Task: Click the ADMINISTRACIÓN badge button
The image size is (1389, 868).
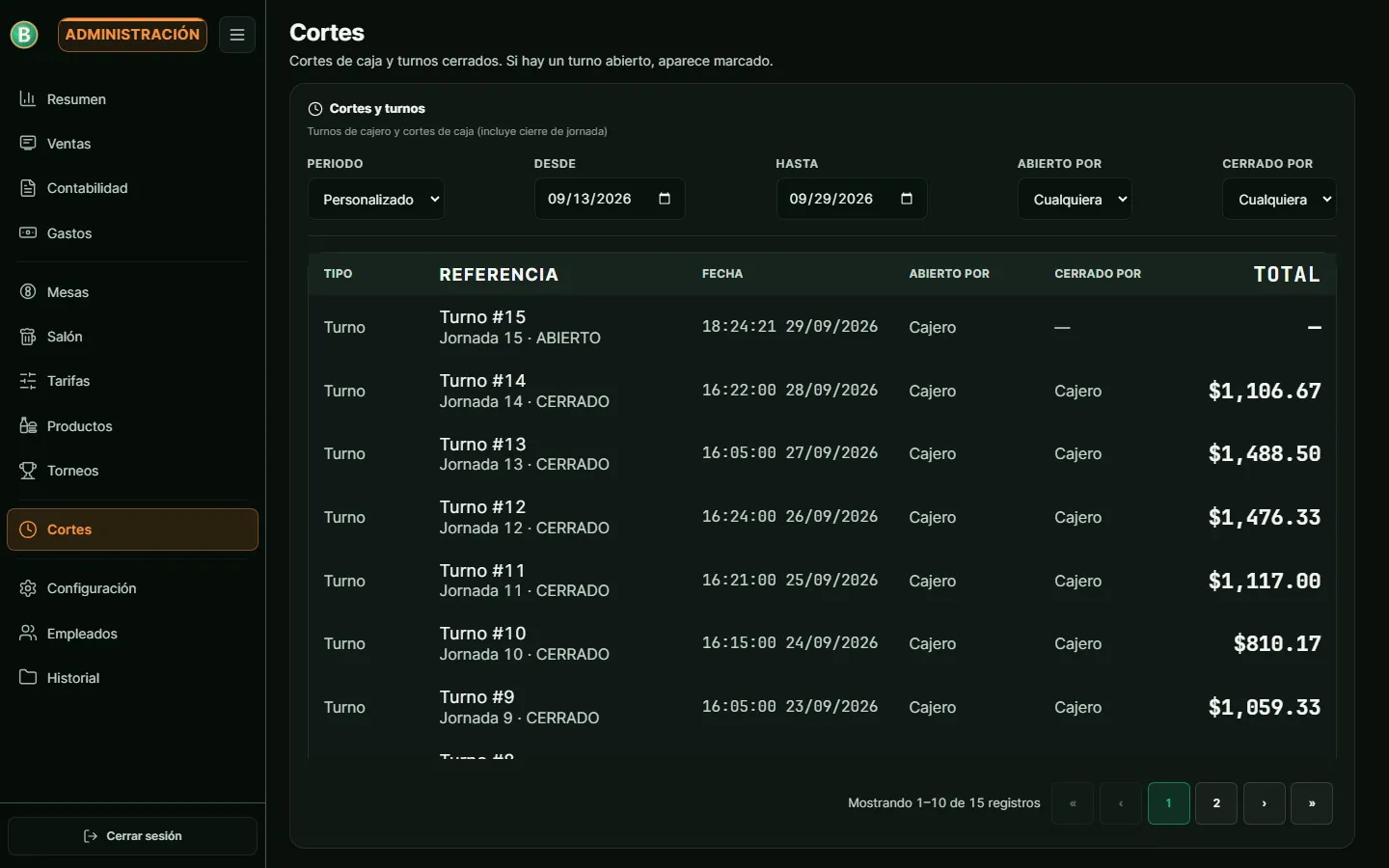Action: [x=132, y=35]
